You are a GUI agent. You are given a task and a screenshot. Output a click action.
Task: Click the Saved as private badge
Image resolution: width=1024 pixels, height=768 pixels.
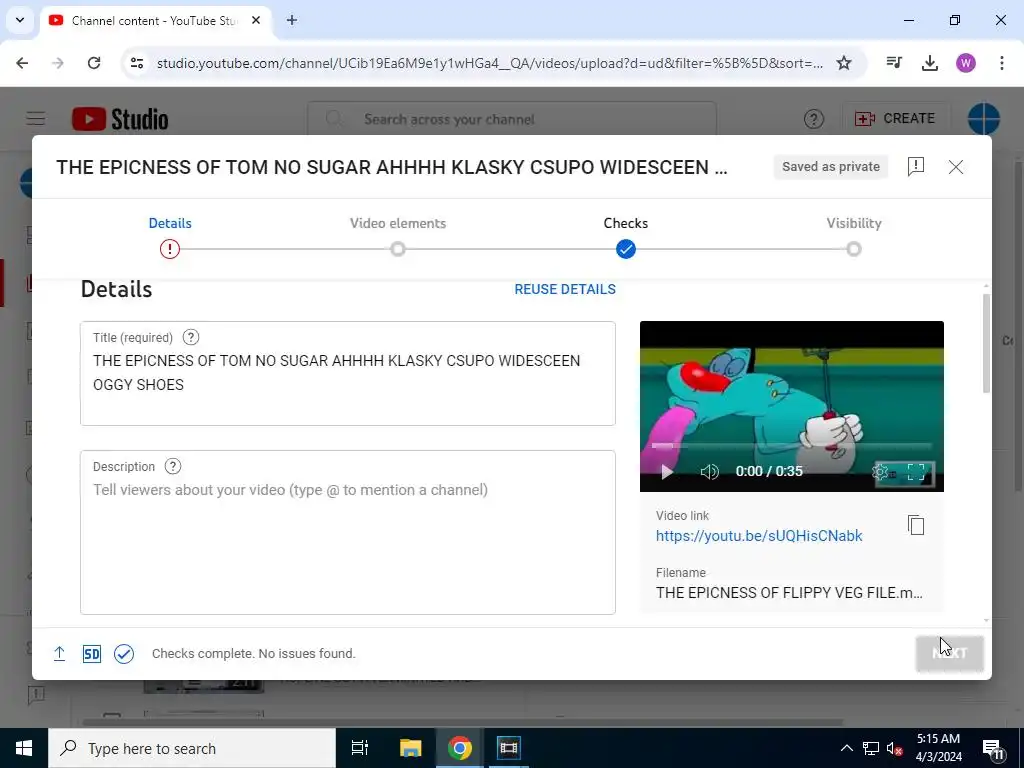click(831, 167)
